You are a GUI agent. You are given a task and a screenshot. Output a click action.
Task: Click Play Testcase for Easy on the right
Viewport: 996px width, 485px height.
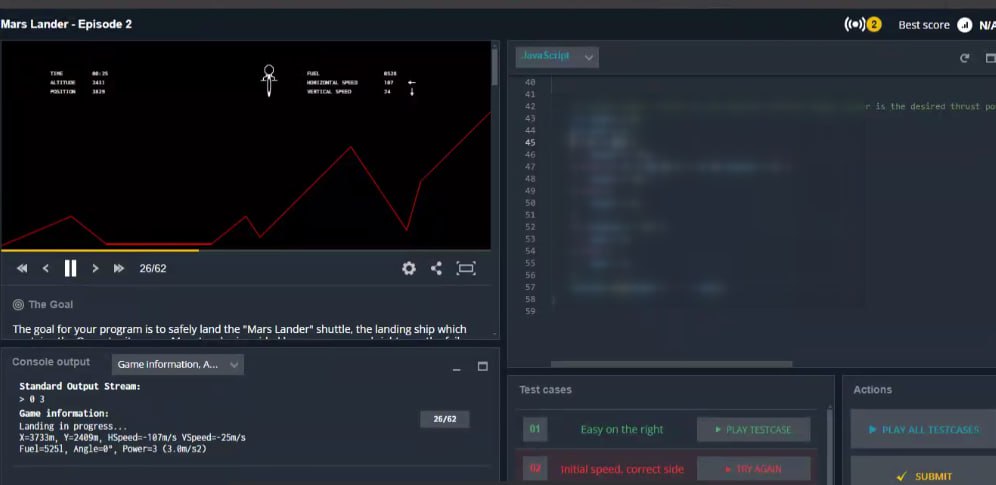click(752, 430)
